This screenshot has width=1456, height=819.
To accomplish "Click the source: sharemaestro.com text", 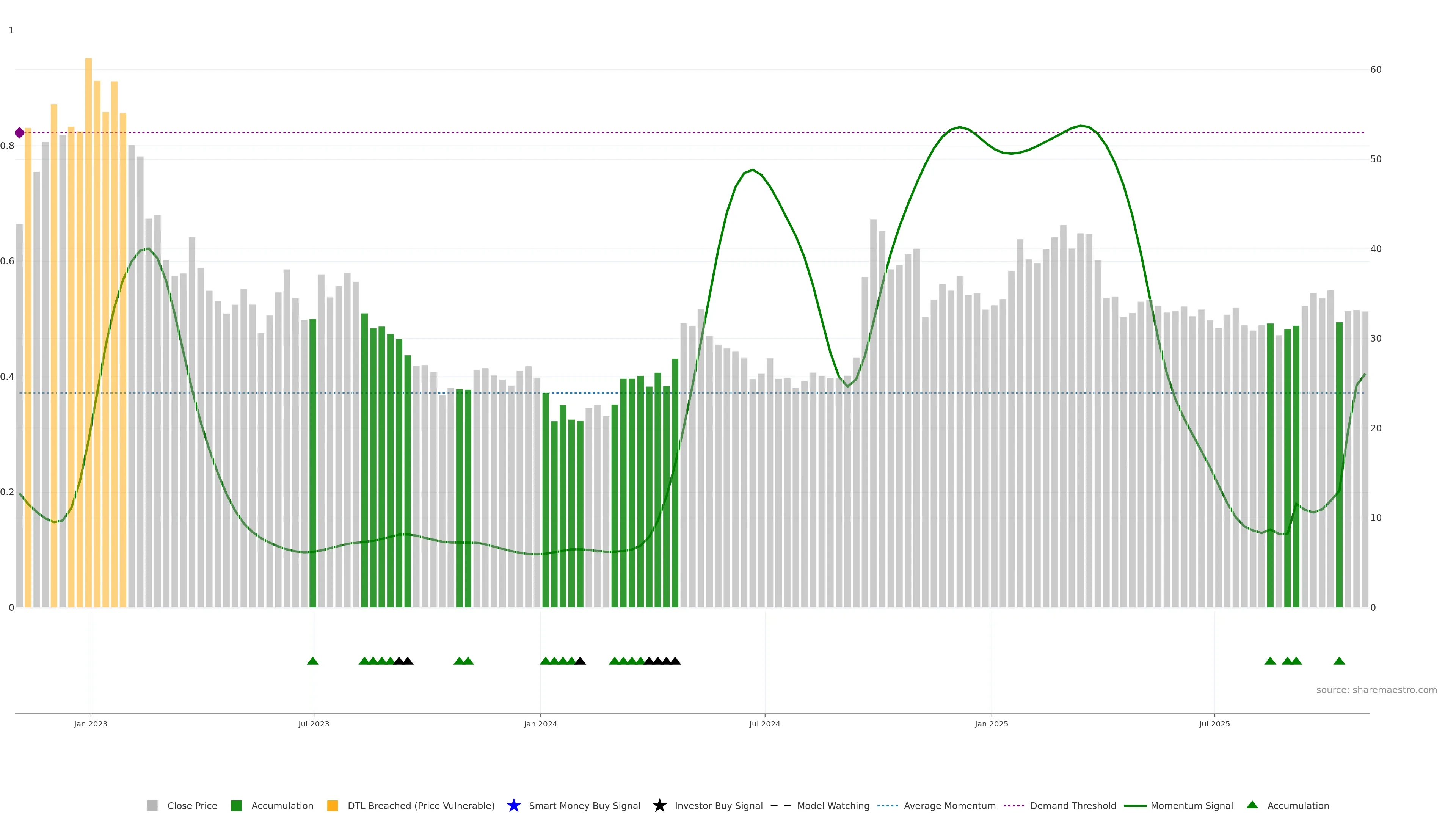I will point(1376,690).
